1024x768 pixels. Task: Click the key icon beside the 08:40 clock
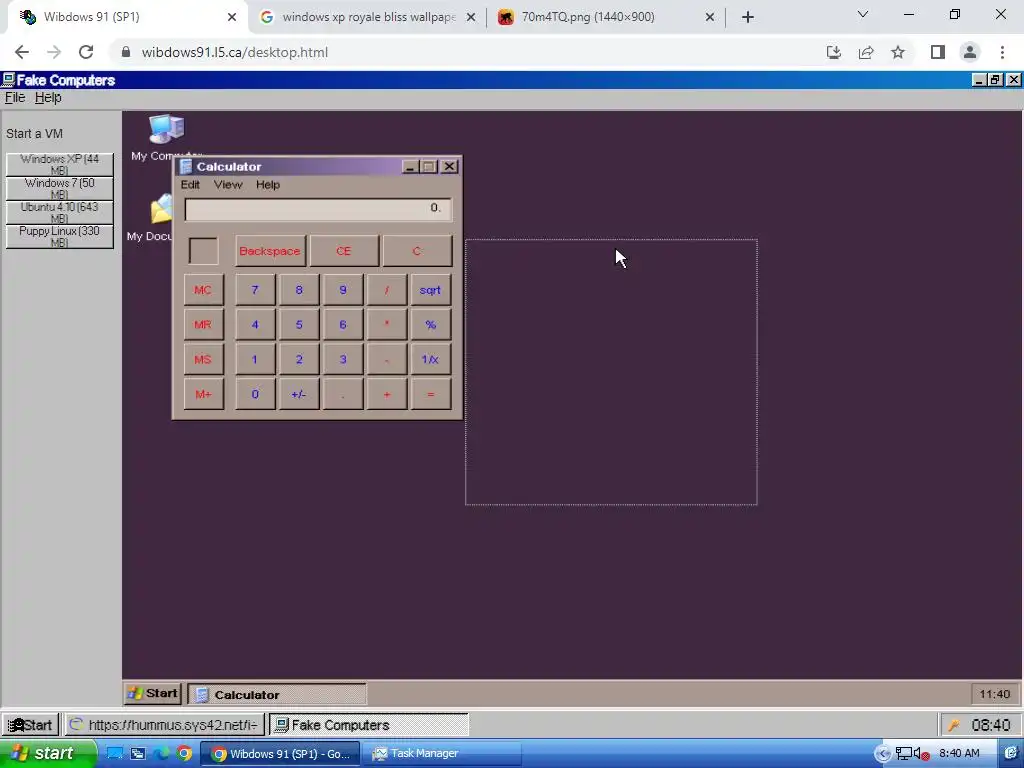954,725
